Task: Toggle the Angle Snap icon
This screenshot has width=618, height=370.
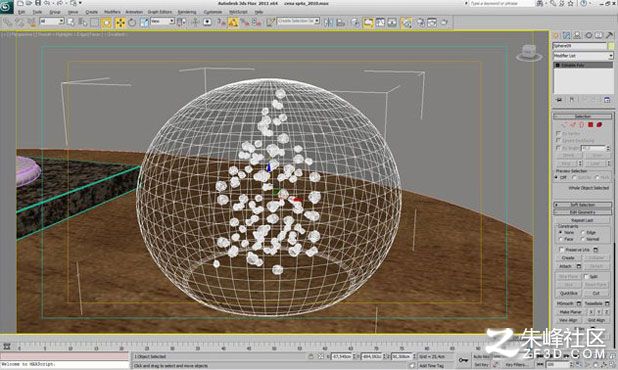Action: pos(233,22)
